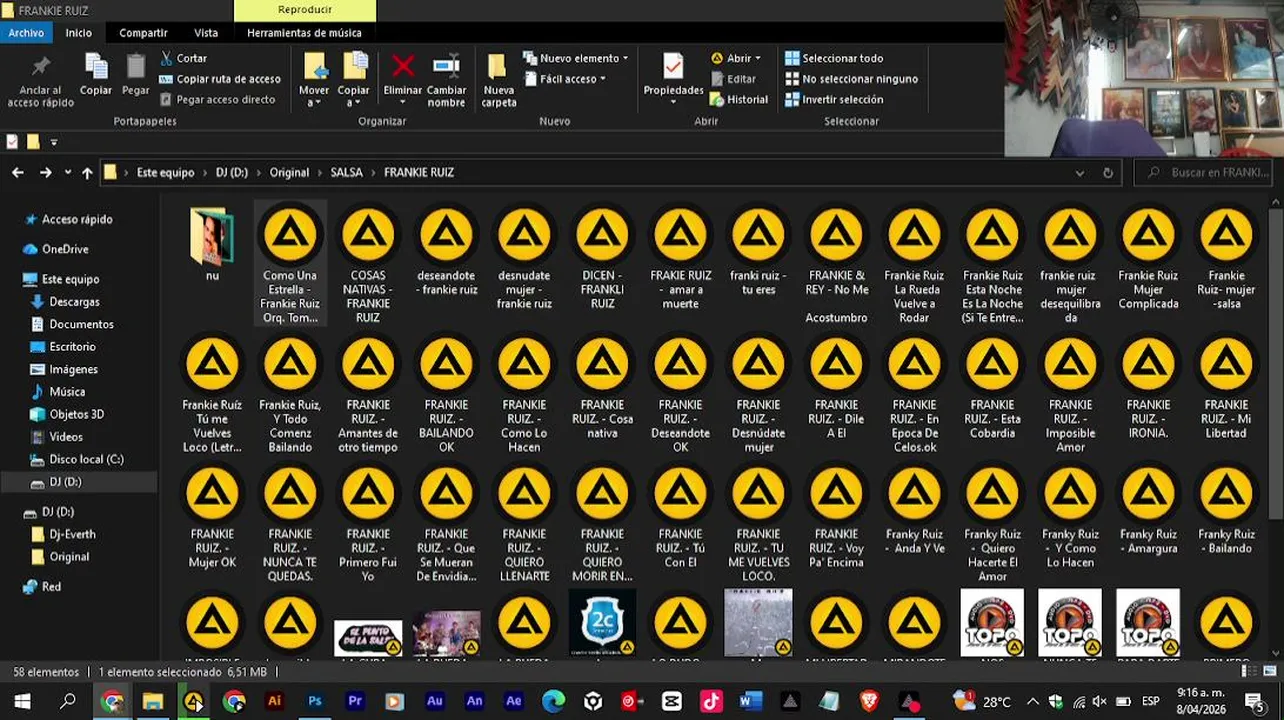Select 'FRANKIE & REY - No Me Acostumbro' file
The image size is (1284, 720).
point(837,262)
